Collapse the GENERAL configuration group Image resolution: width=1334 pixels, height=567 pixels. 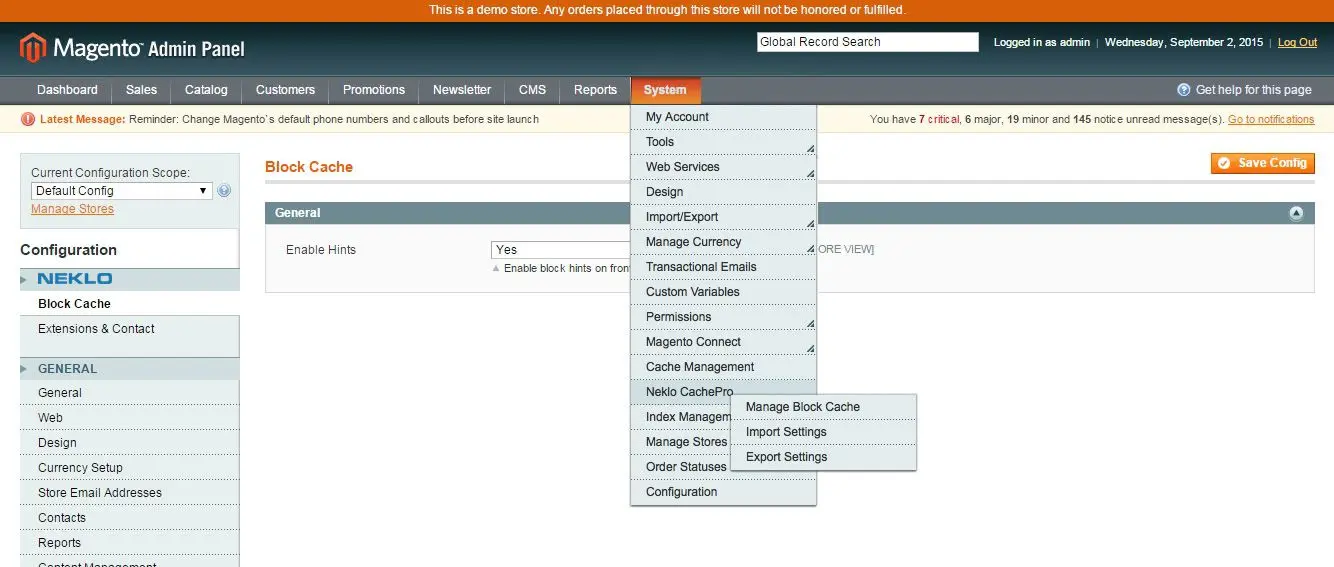[x=129, y=369]
